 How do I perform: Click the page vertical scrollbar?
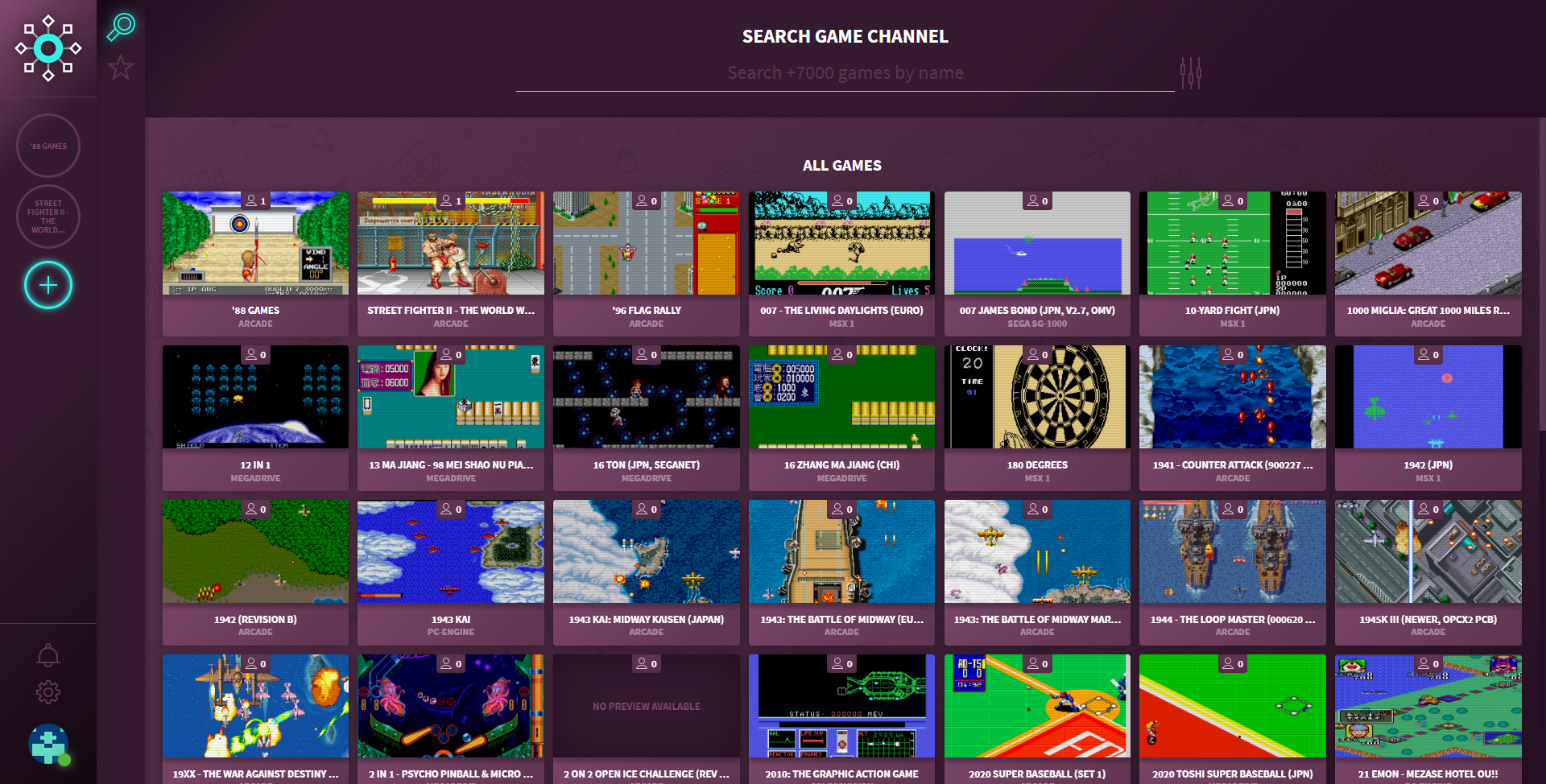pos(1542,274)
